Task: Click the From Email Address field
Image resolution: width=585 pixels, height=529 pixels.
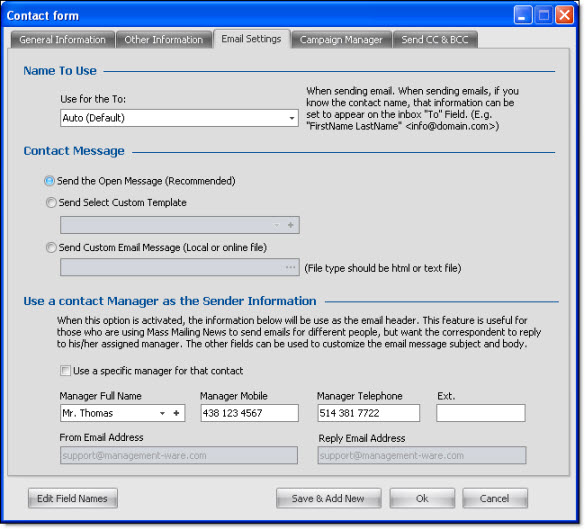Action: tap(179, 455)
